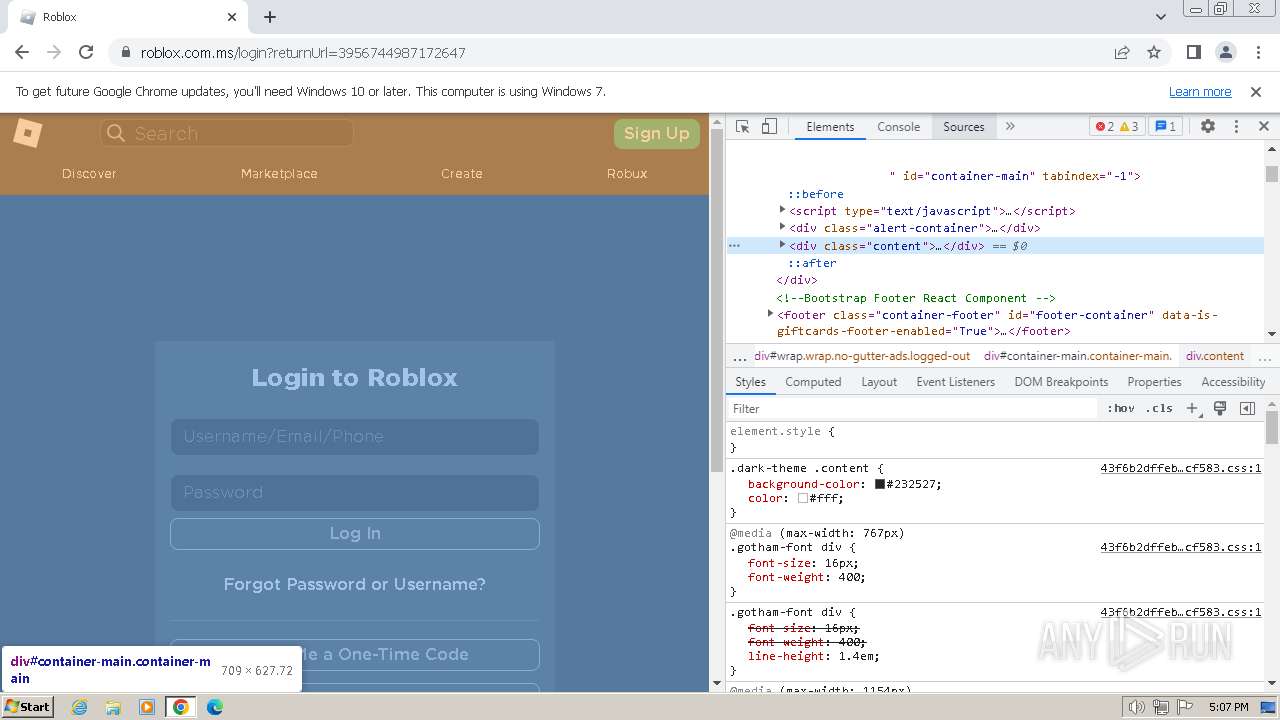Click the styles Filter input

[912, 408]
